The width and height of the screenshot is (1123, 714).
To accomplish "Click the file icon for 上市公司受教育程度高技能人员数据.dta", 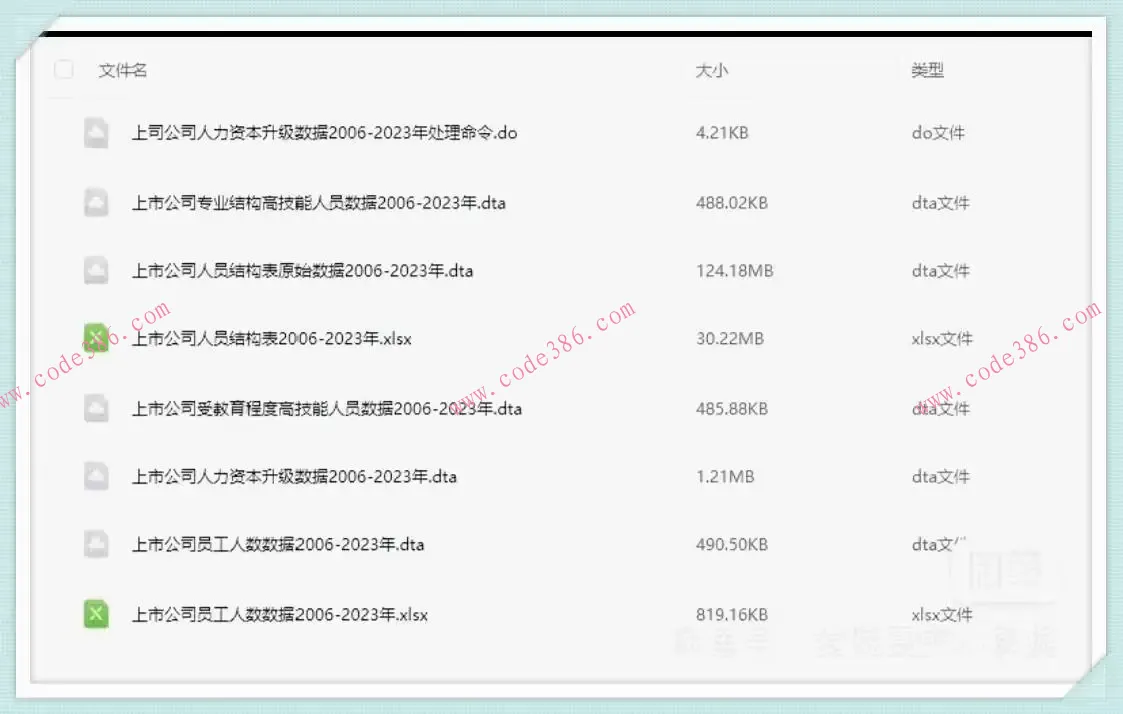I will click(x=96, y=408).
